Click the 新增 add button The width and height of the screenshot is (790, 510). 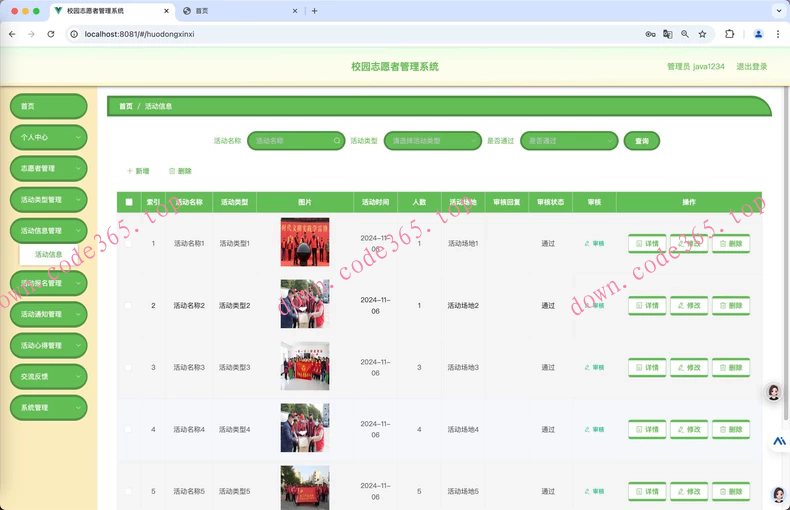click(138, 171)
